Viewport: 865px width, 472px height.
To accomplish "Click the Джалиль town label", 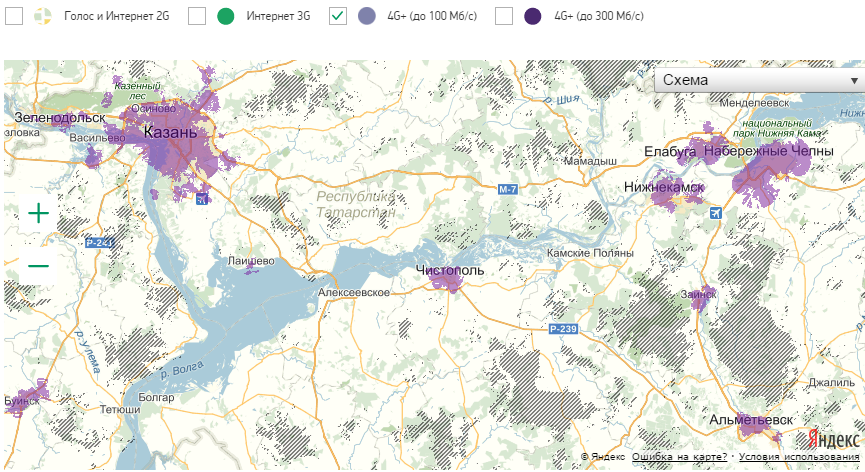I will pos(832,382).
